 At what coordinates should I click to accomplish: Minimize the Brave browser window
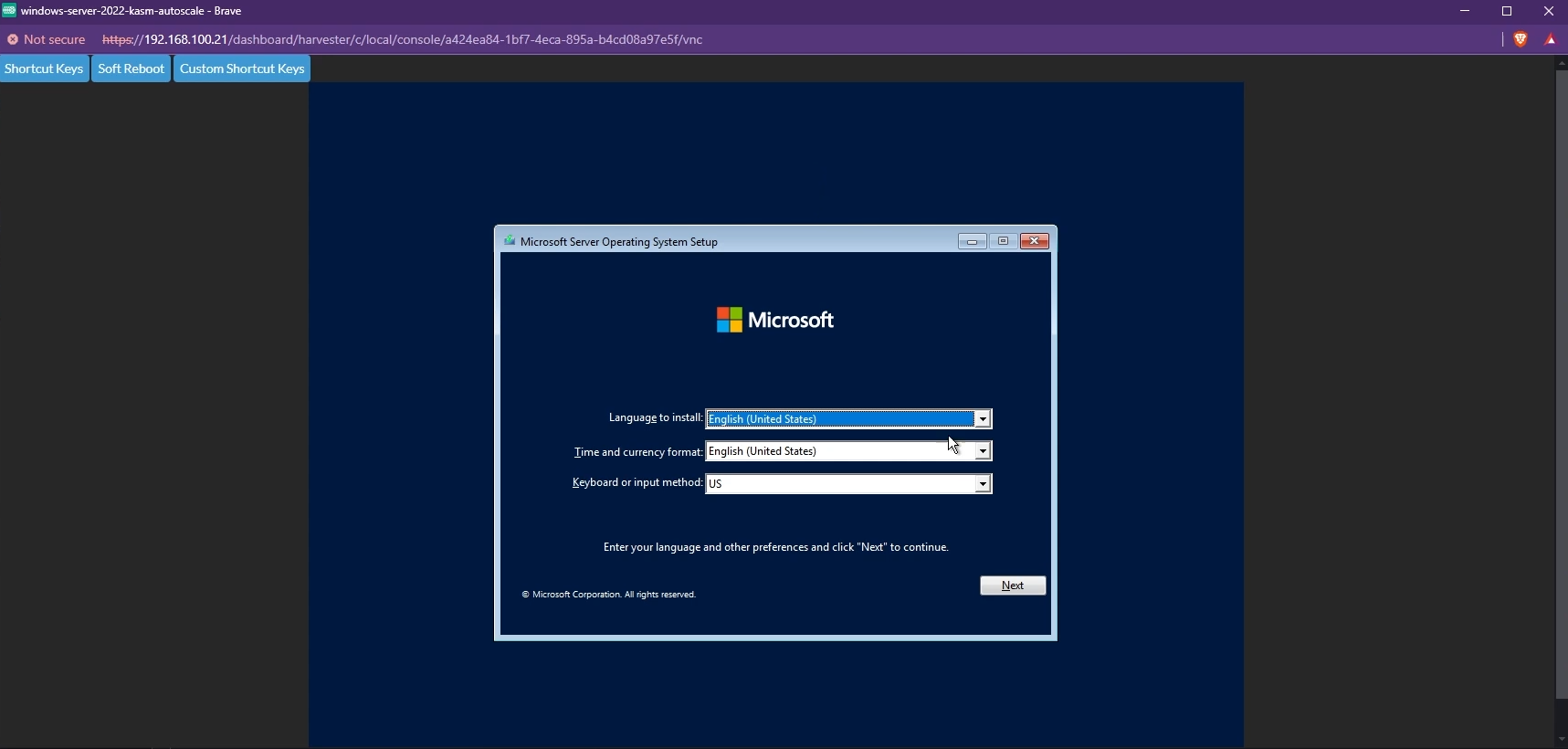(x=1465, y=11)
